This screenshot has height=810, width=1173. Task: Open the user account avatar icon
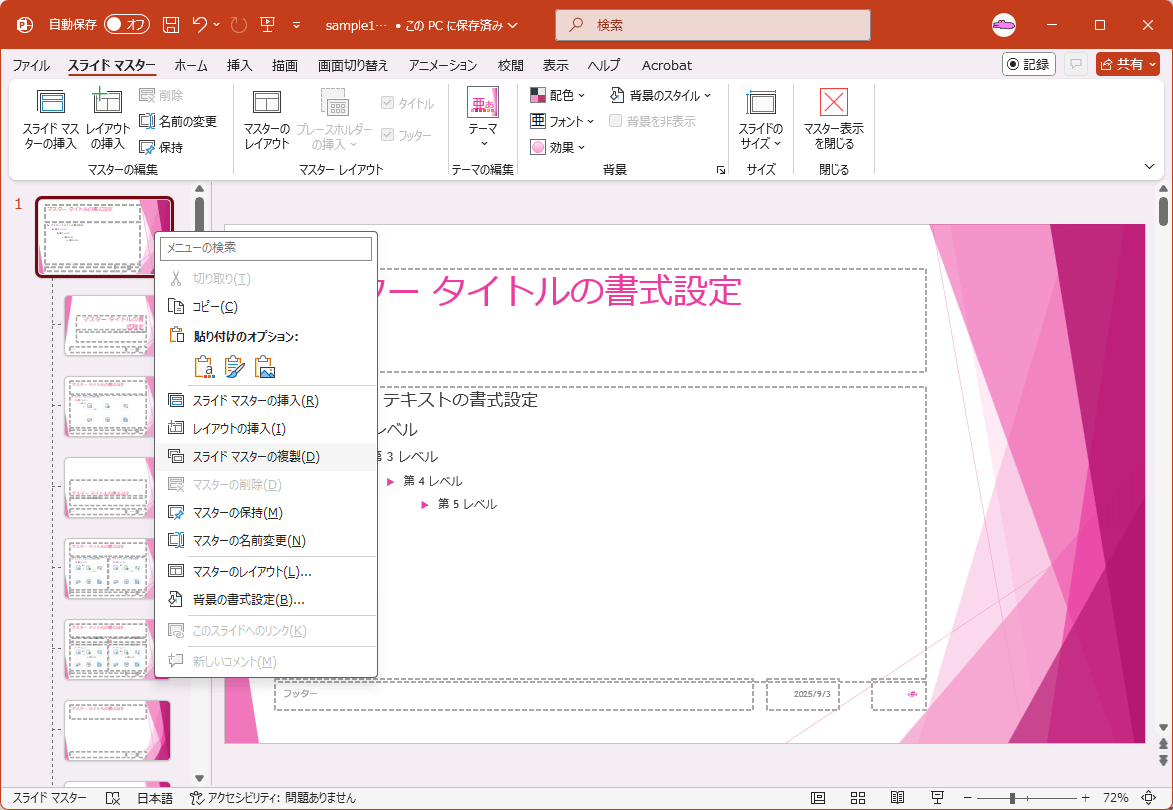(x=1004, y=25)
